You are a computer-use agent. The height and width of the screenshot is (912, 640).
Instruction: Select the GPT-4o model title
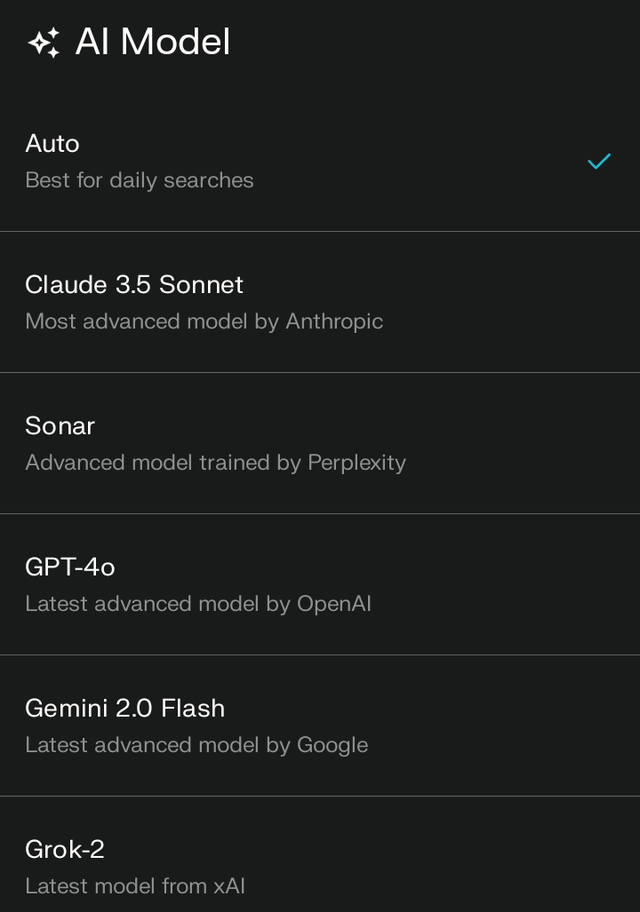click(70, 567)
